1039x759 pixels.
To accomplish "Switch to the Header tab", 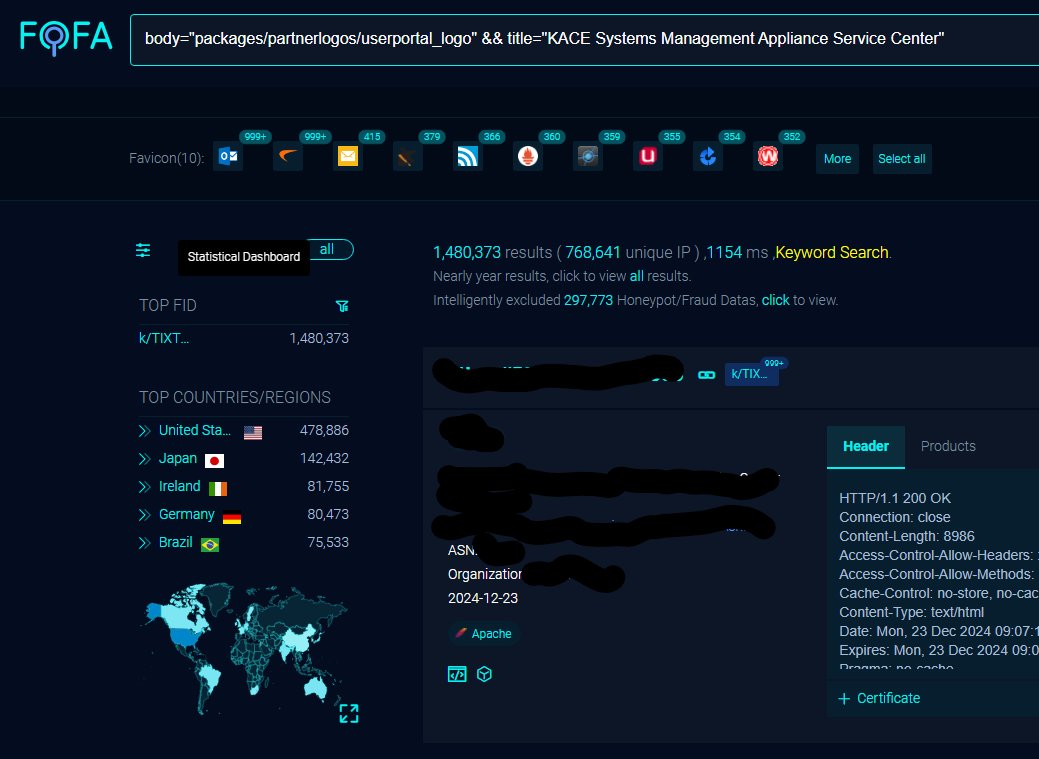I will tap(865, 447).
